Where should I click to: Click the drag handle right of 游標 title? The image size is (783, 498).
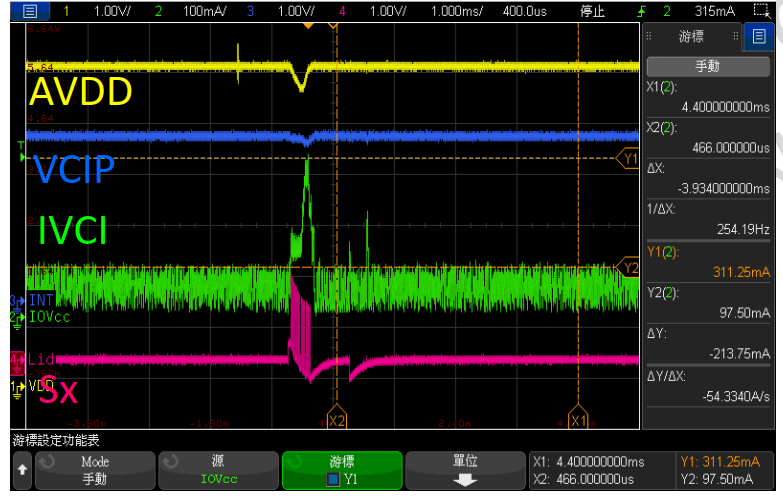pos(736,36)
